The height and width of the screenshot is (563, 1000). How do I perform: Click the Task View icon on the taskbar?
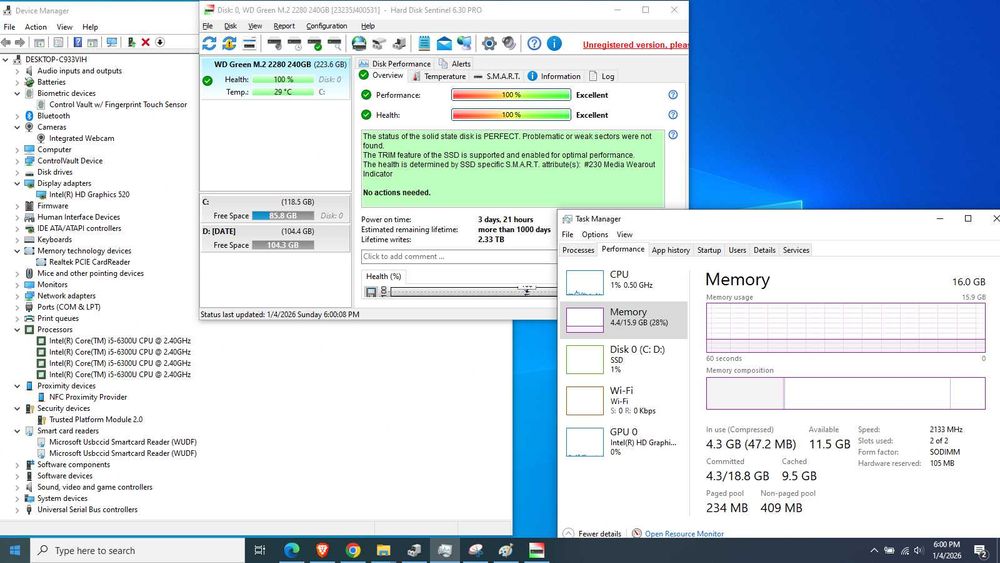[260, 550]
